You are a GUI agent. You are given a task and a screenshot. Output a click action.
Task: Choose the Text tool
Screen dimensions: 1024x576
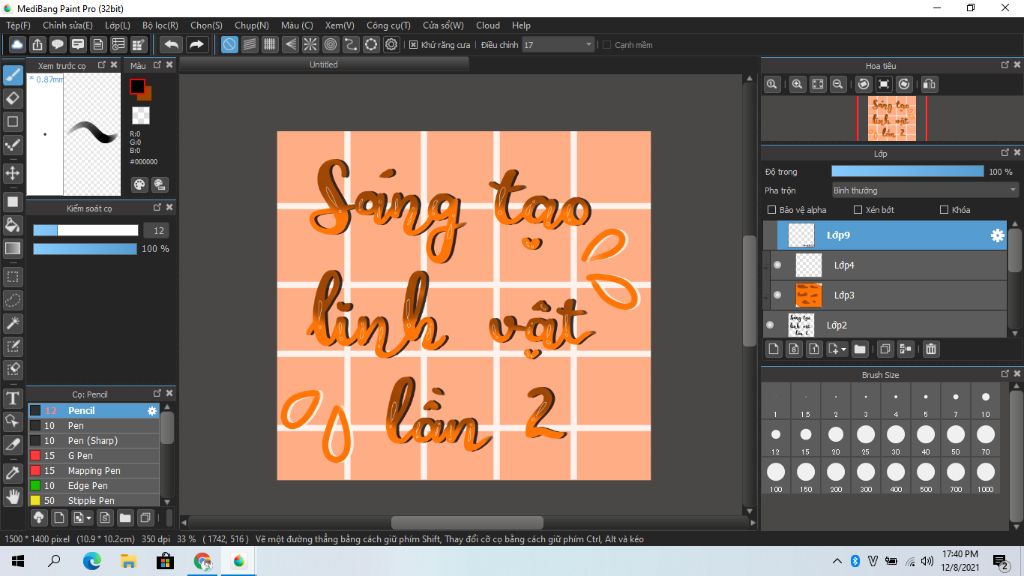(x=13, y=398)
